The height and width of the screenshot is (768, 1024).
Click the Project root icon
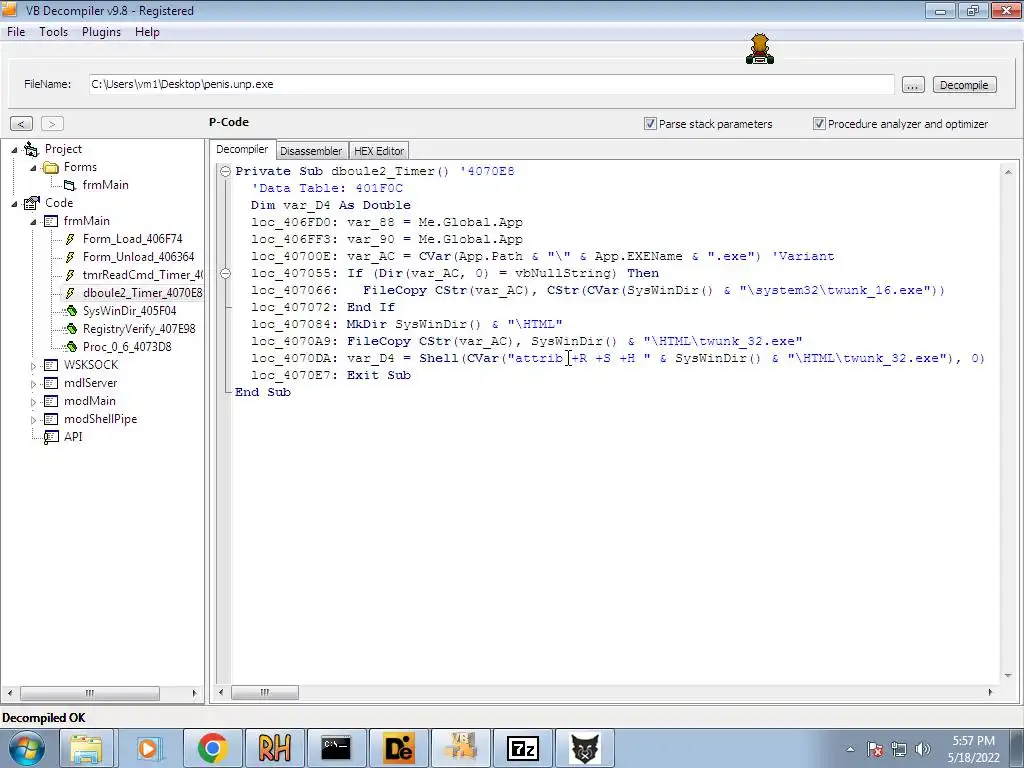[31, 150]
